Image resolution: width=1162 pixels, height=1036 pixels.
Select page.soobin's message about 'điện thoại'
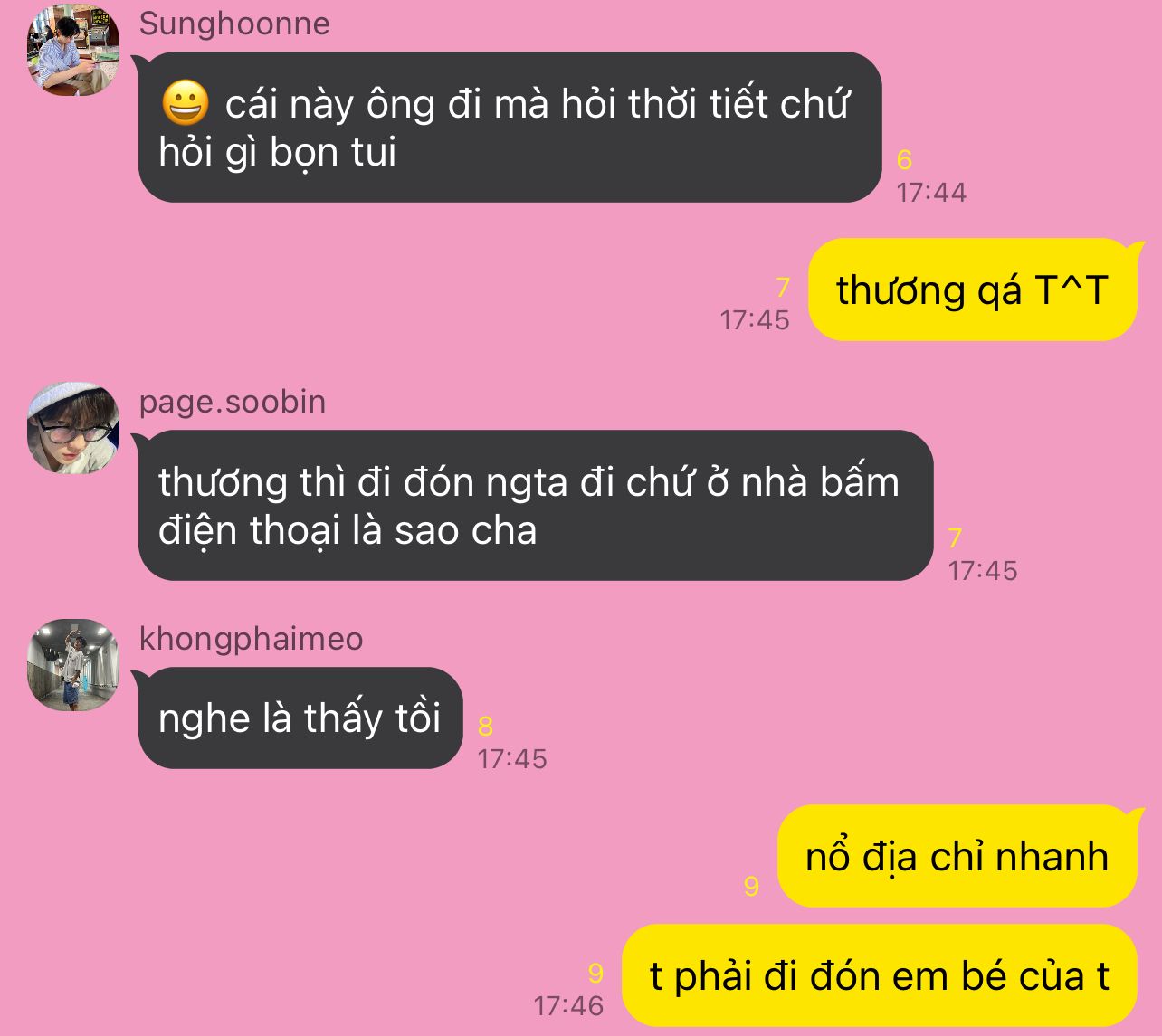535,505
